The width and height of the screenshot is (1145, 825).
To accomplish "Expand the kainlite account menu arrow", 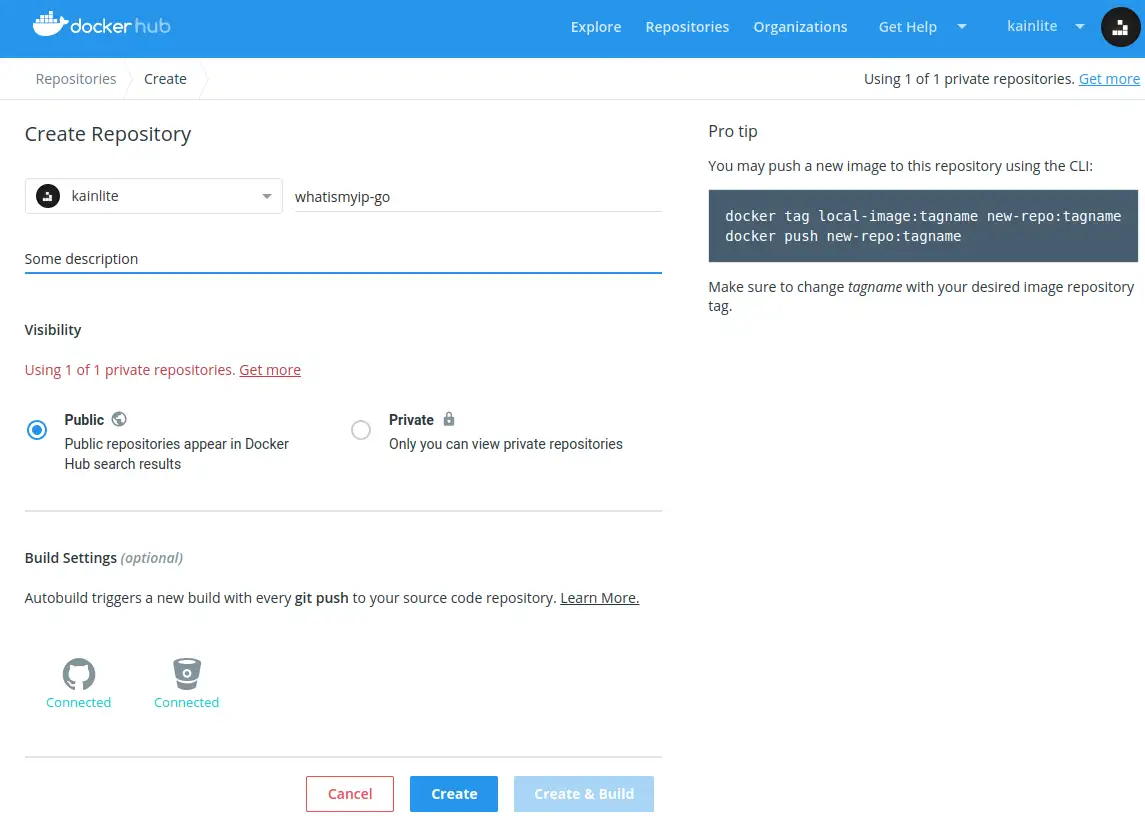I will (x=1079, y=26).
